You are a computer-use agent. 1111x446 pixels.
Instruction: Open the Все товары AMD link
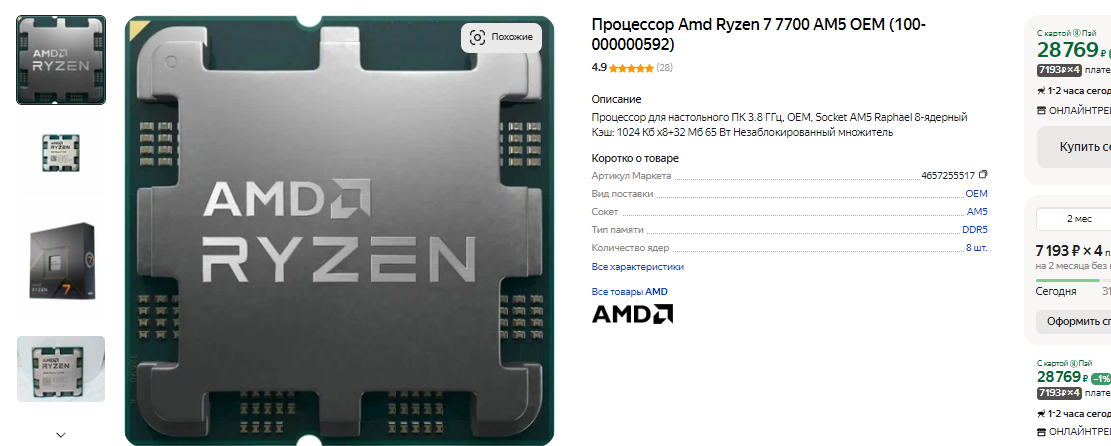(x=629, y=291)
